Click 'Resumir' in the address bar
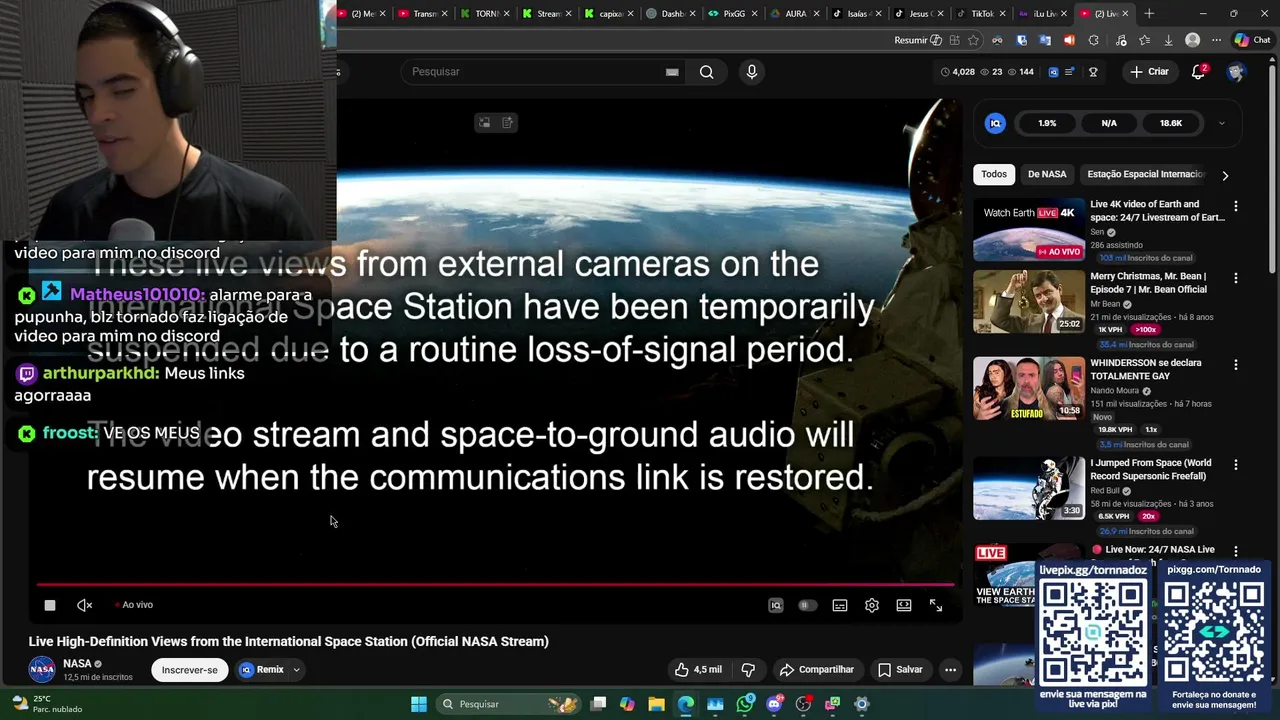 [x=918, y=40]
